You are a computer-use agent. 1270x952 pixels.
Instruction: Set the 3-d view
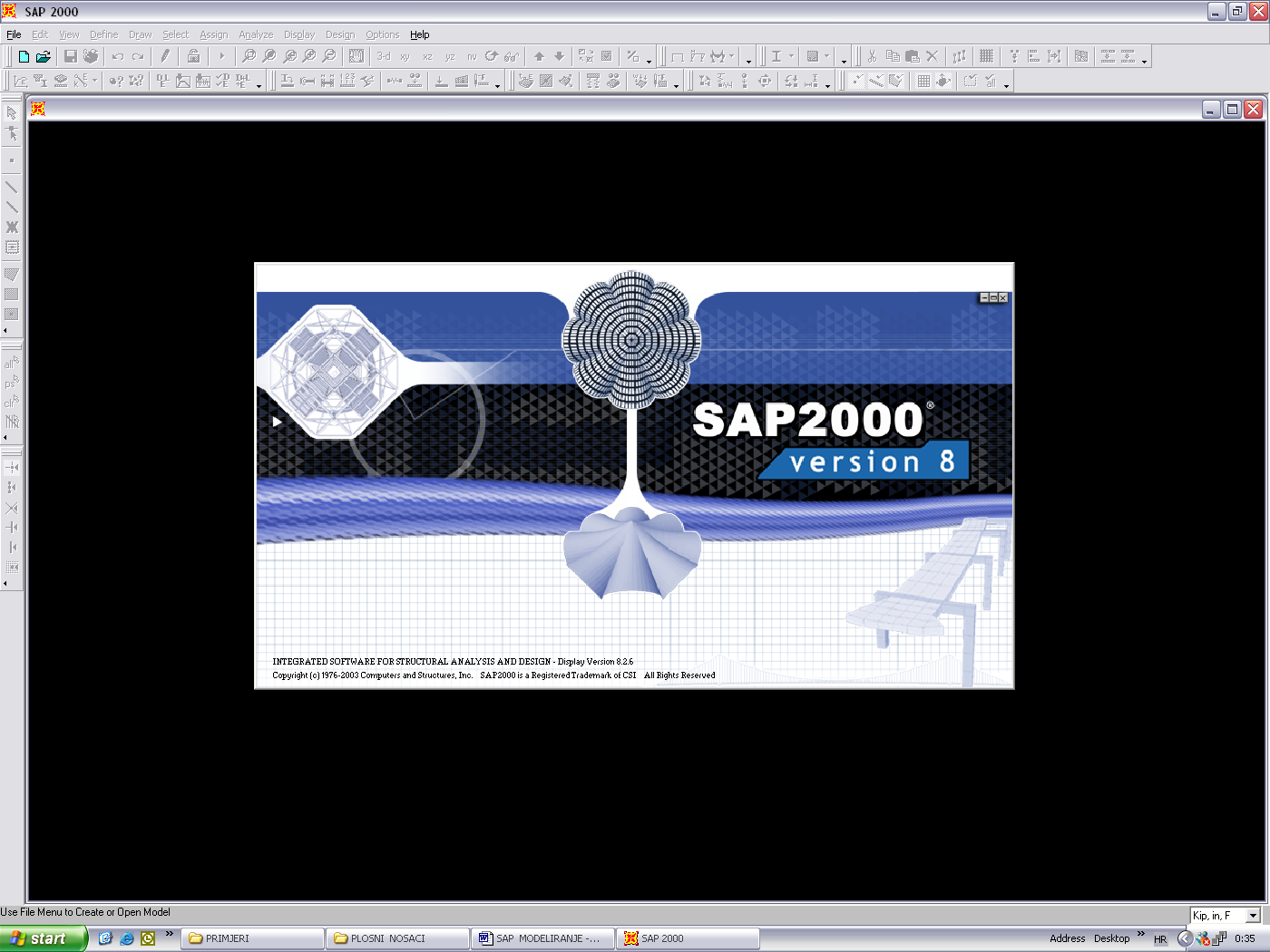(384, 56)
